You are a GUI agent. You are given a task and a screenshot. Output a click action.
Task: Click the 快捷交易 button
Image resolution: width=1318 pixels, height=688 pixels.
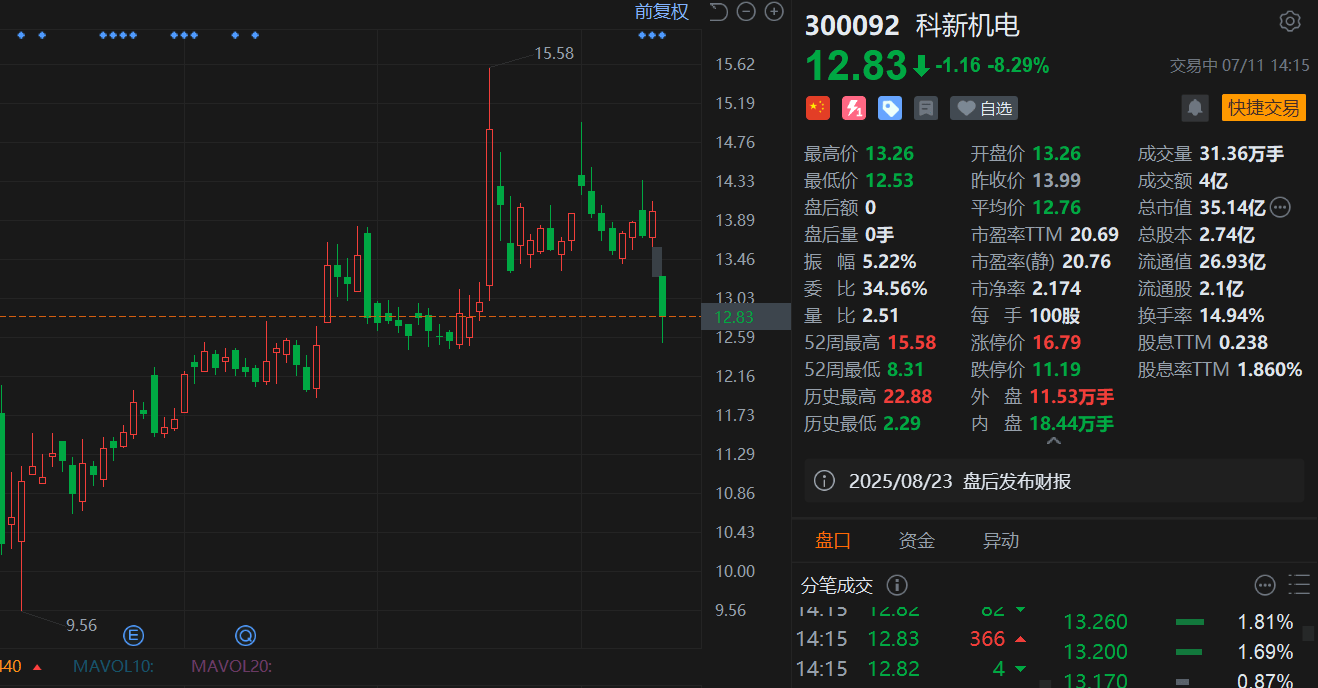(x=1263, y=108)
